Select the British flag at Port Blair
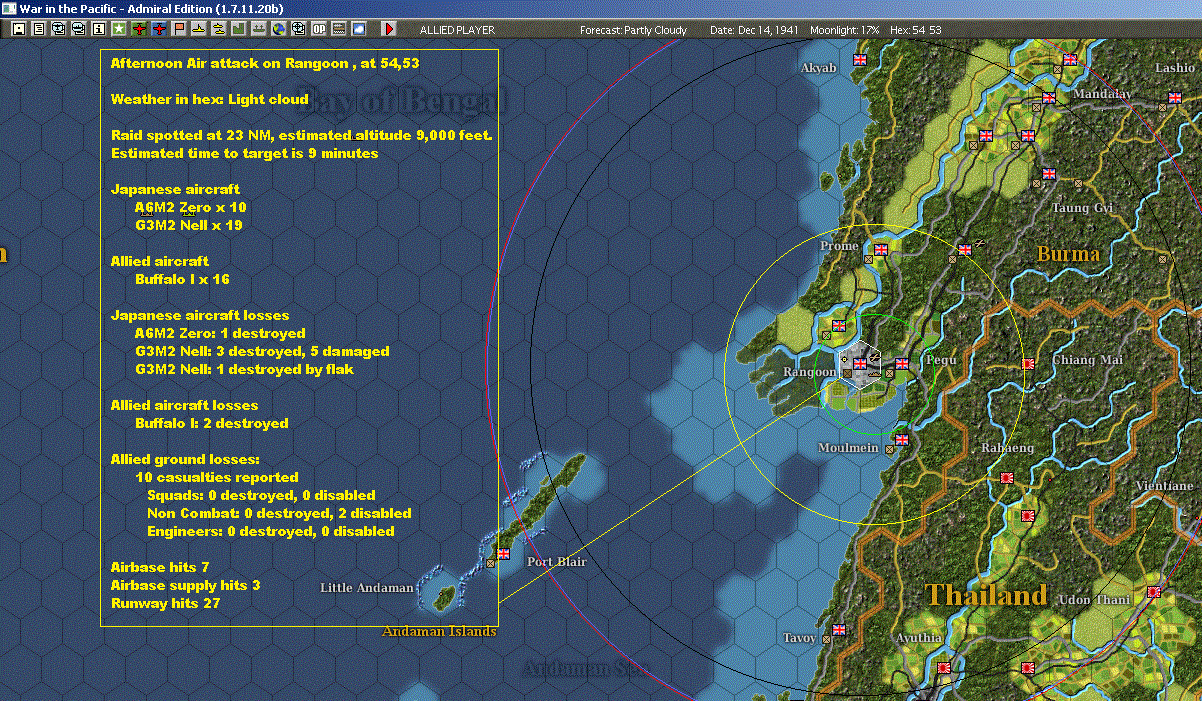 pyautogui.click(x=503, y=553)
